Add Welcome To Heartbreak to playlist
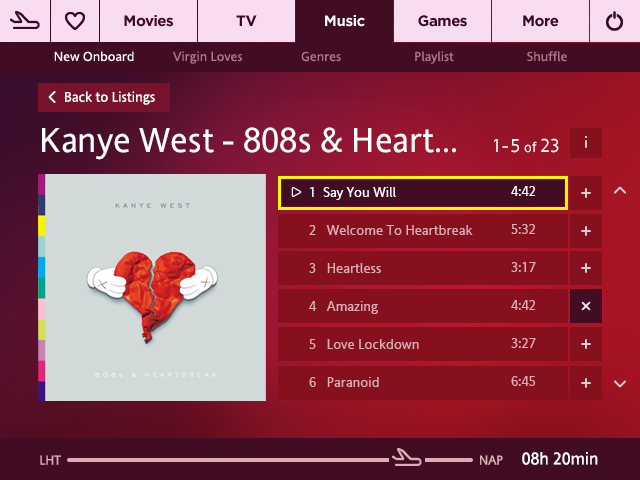 pos(586,231)
